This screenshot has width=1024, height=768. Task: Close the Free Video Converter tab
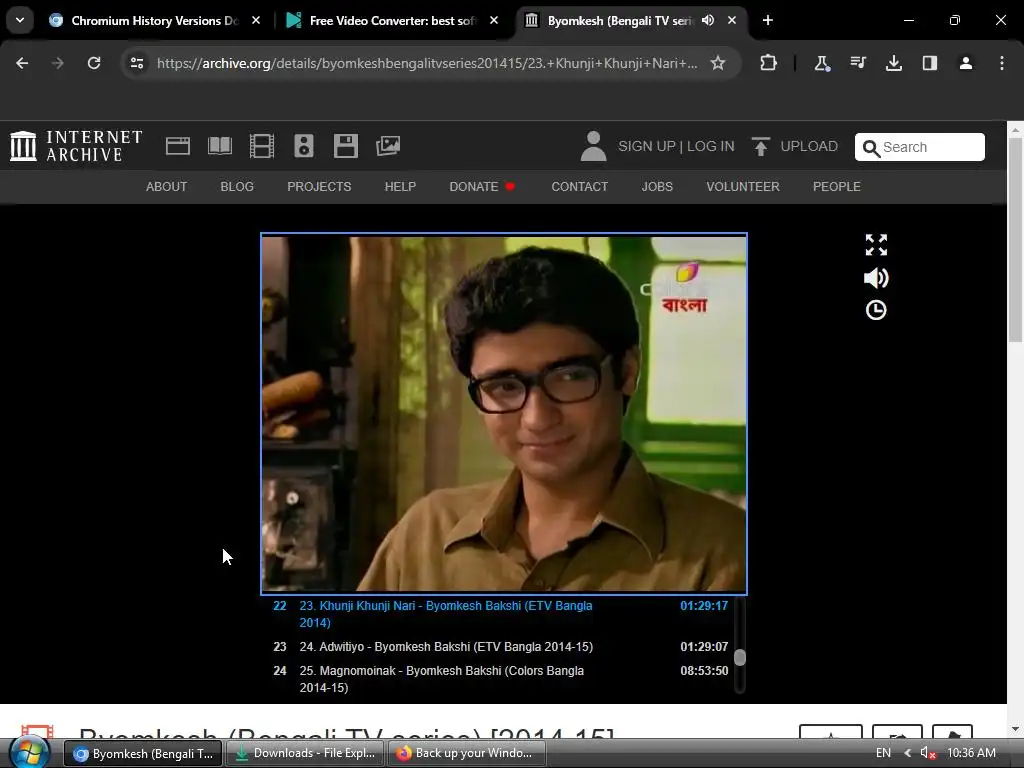[494, 20]
